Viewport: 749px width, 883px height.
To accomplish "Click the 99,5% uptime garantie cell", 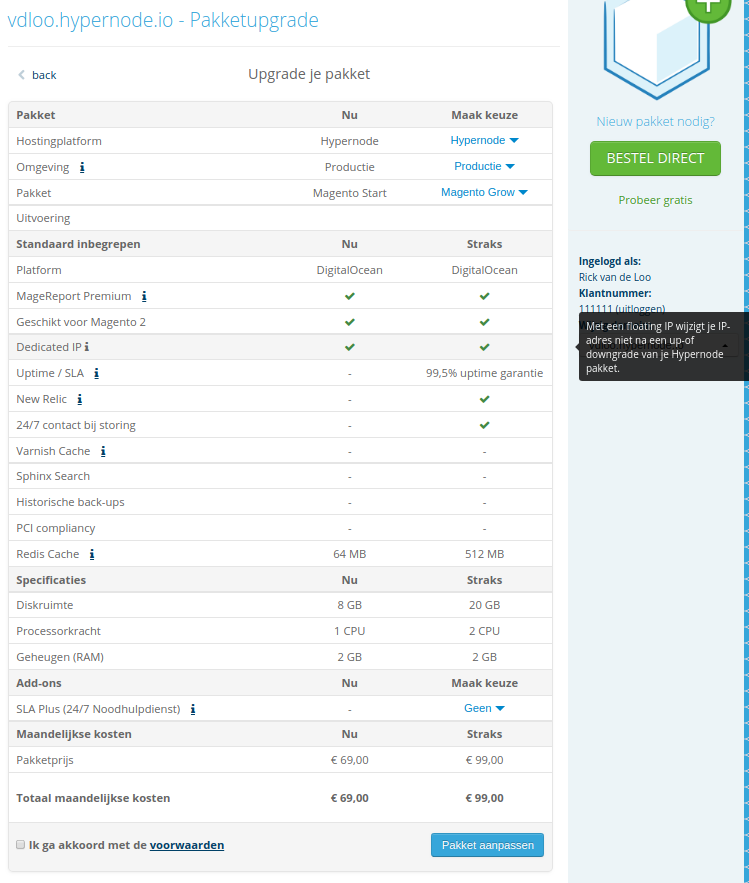I will (484, 373).
